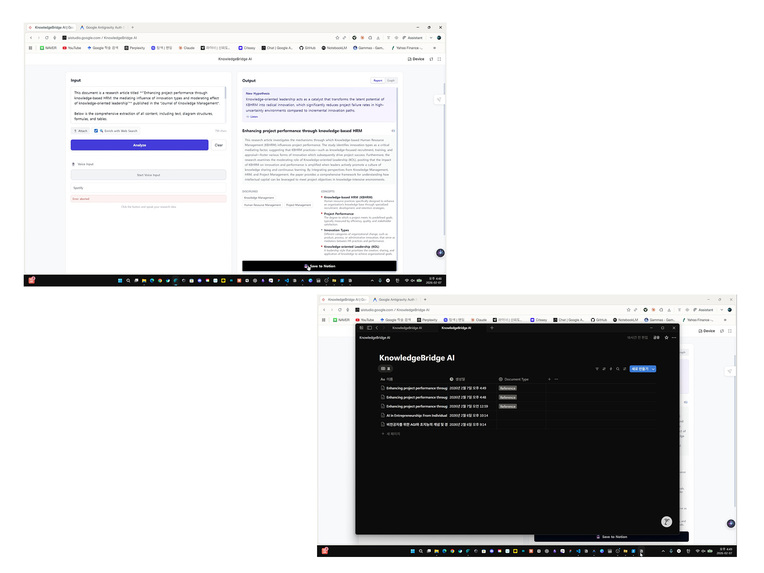Open the tab search dropdown in the browser showing Input panel
This screenshot has height=573, width=764.
pos(431,38)
